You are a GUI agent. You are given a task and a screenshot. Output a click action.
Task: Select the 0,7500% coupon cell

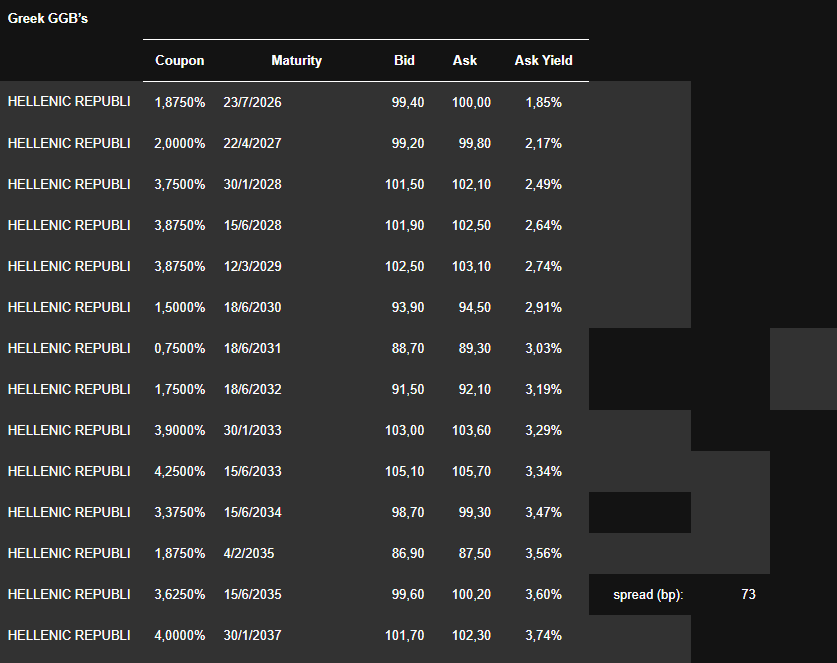180,348
